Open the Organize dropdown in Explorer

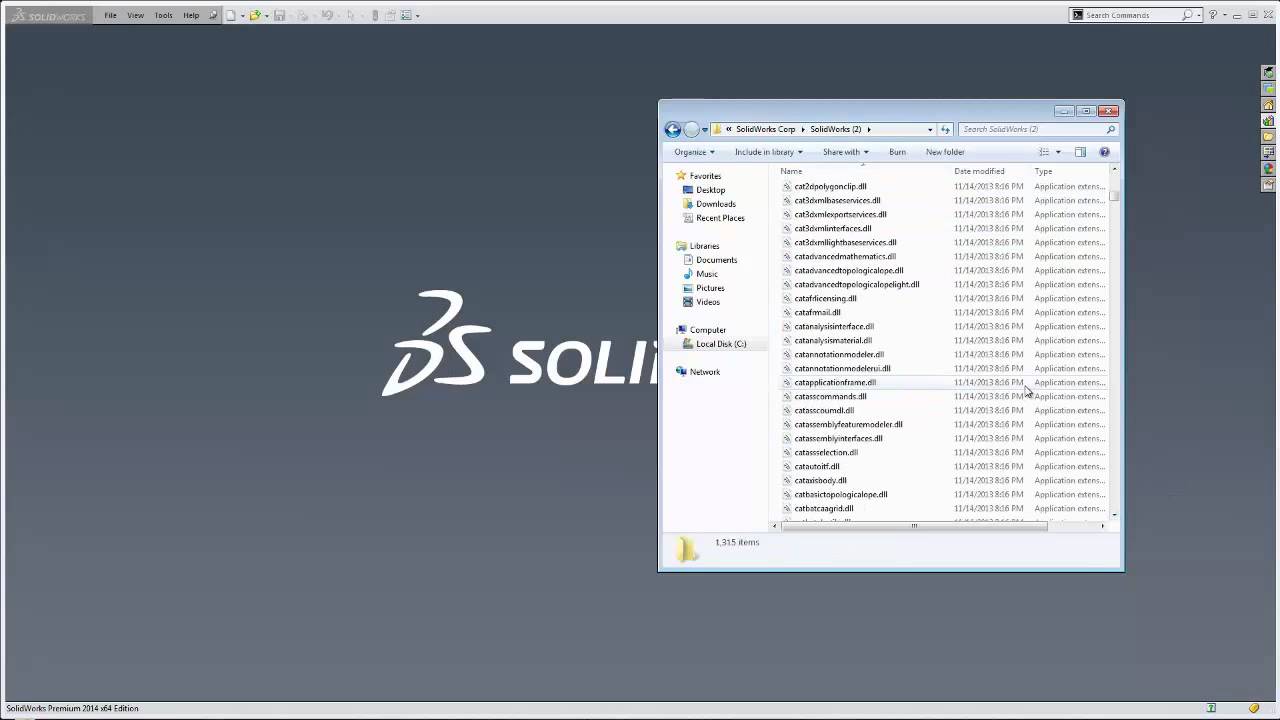[694, 152]
